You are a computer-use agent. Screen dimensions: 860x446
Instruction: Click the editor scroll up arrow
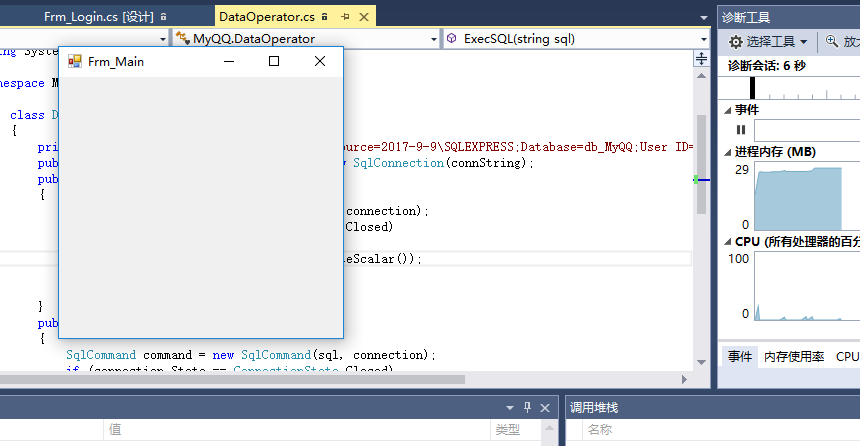701,76
